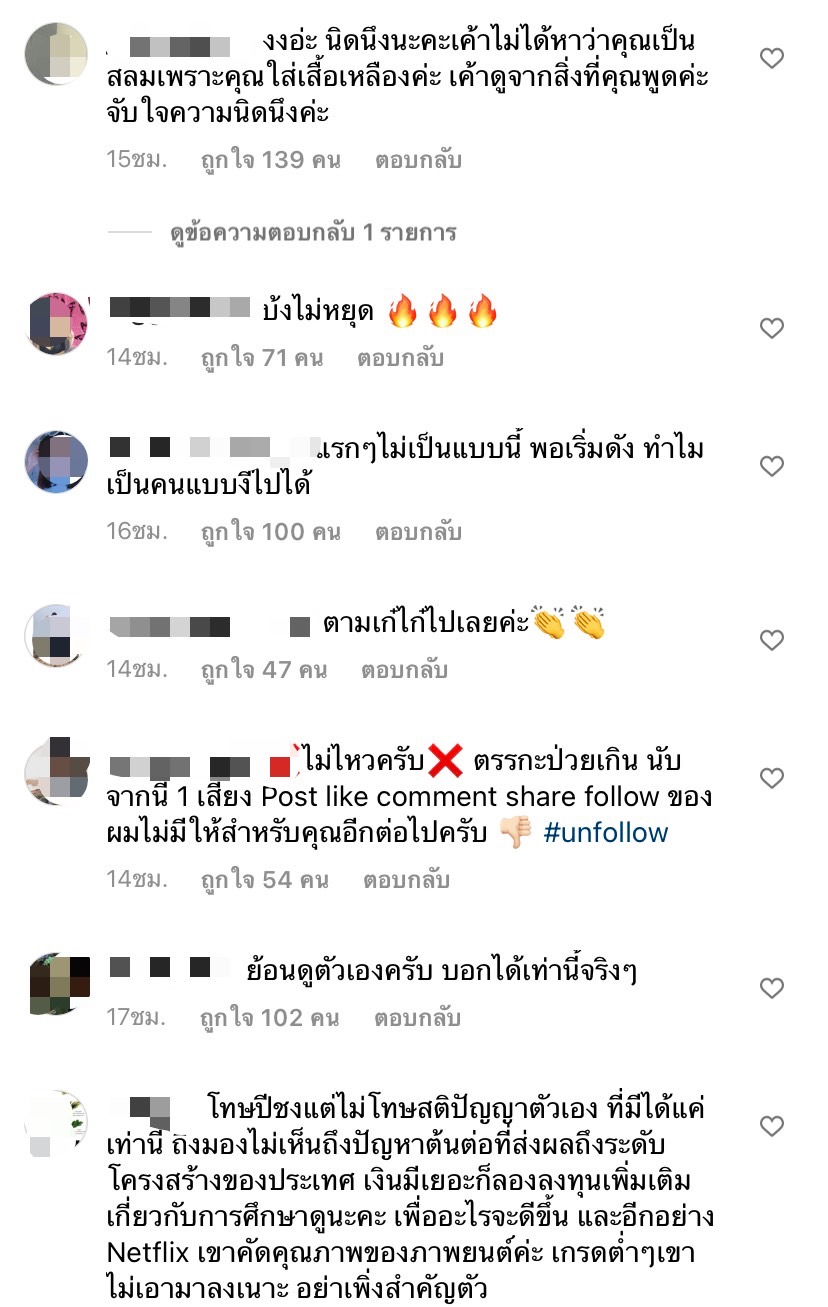This screenshot has height=1307, width=828.
Task: Tap the heart on the fire-emoji comment
Action: pos(771,328)
